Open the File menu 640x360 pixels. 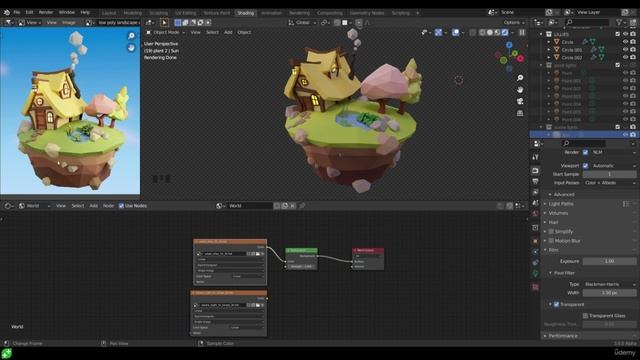pos(17,12)
